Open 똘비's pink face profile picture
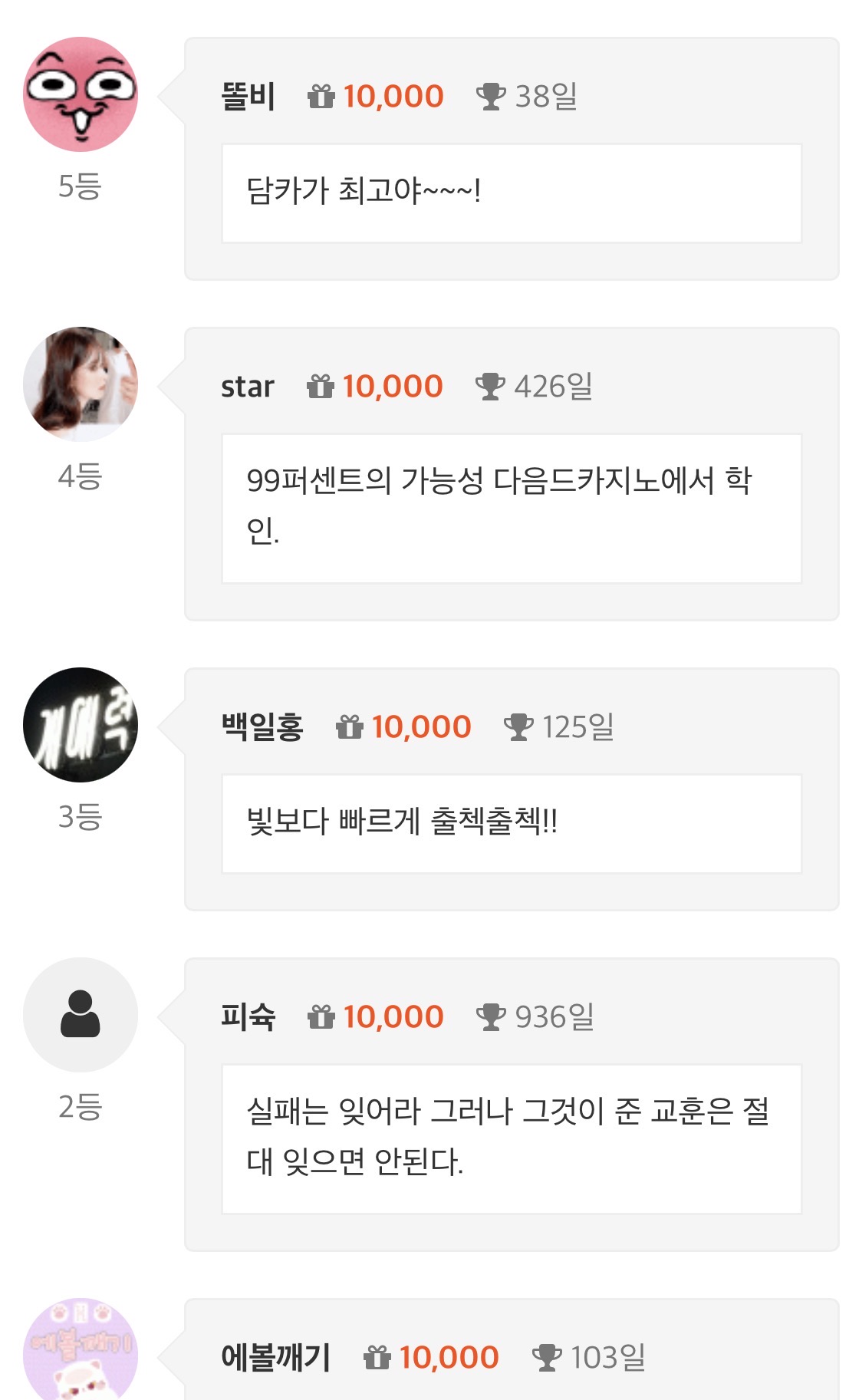 81,94
